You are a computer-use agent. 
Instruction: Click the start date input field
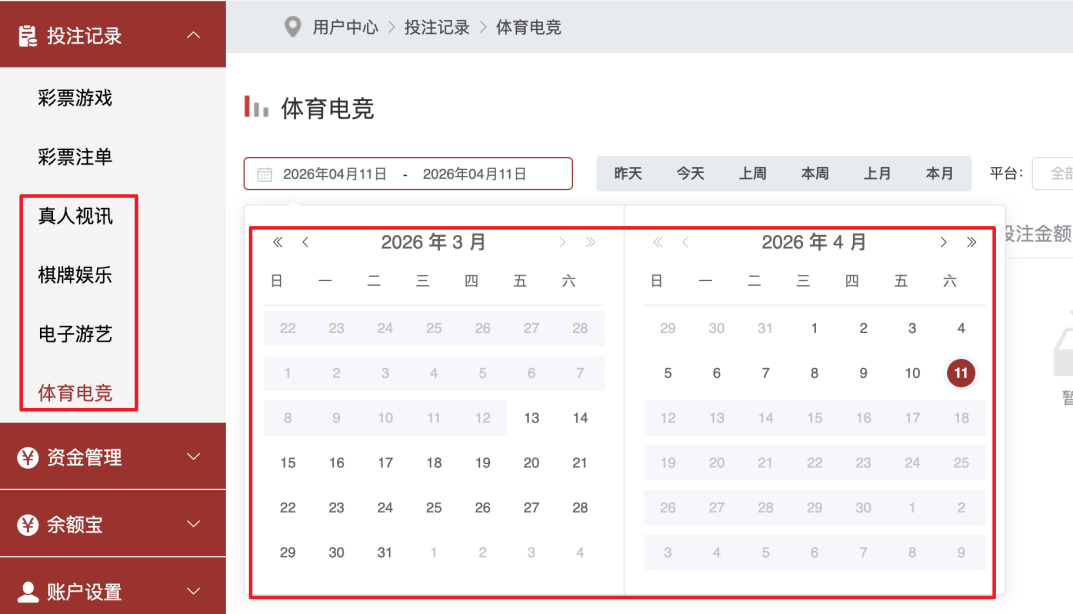pyautogui.click(x=335, y=174)
